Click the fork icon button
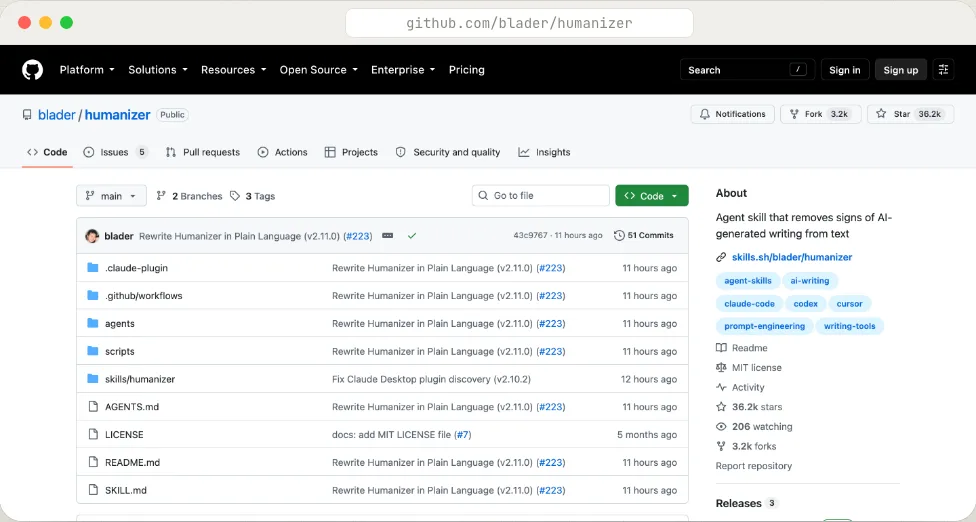 pos(794,114)
